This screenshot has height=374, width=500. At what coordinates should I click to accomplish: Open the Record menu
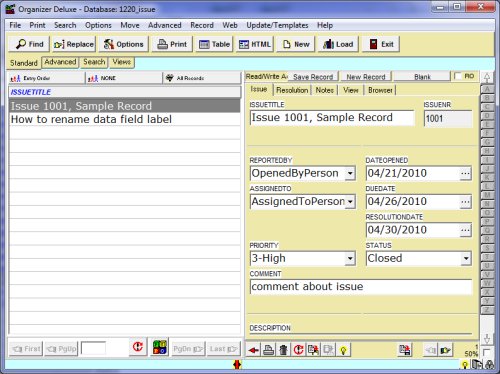202,25
